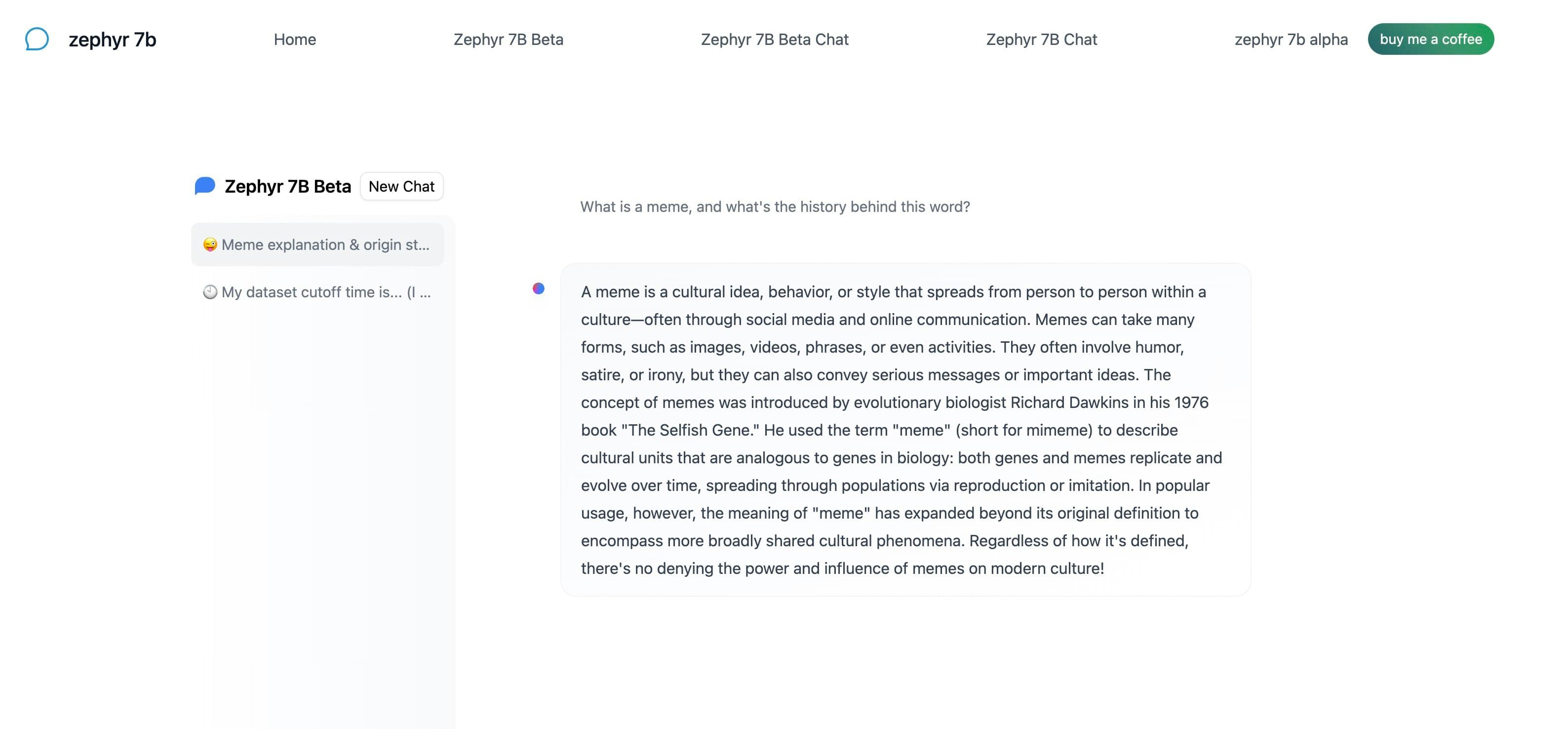The image size is (1568, 729).
Task: Go to Zephyr 7B Beta in top navigation
Action: pos(508,40)
